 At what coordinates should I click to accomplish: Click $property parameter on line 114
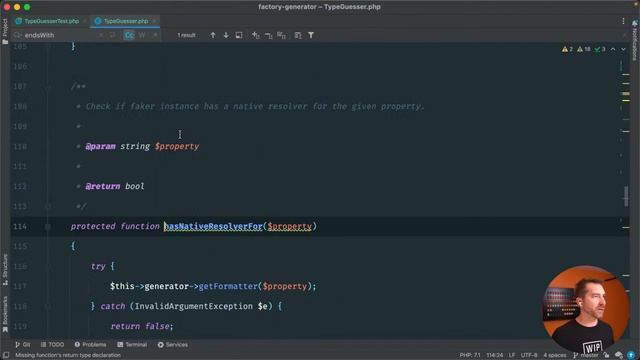click(x=290, y=227)
